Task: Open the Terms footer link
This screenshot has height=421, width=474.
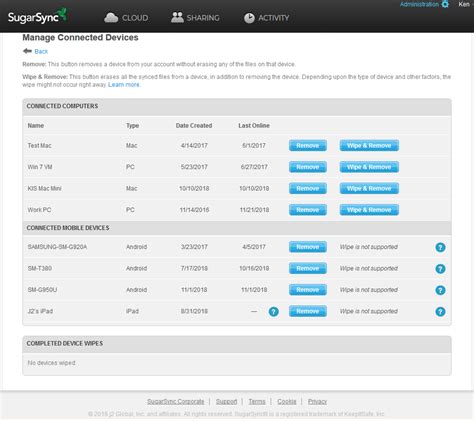Action: [257, 401]
